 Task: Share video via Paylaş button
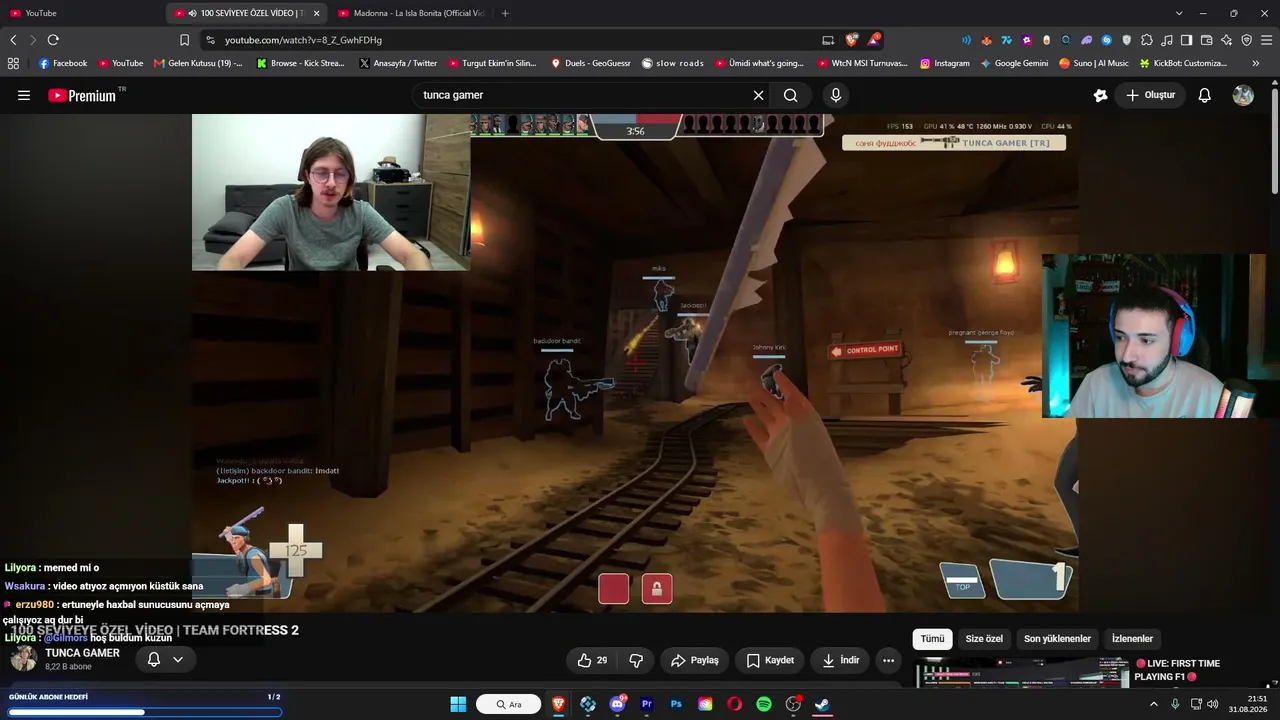(x=695, y=660)
